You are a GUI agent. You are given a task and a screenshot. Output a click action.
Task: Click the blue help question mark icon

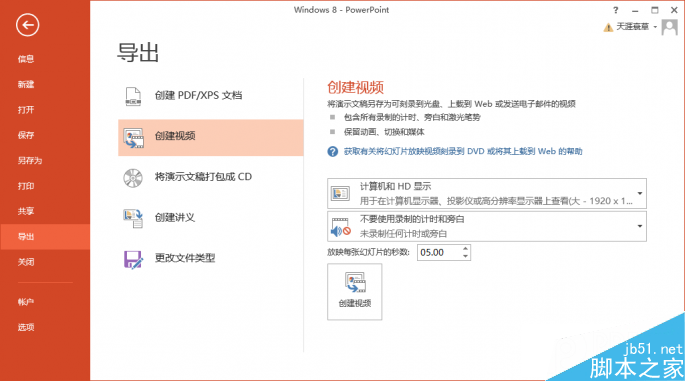(332, 152)
